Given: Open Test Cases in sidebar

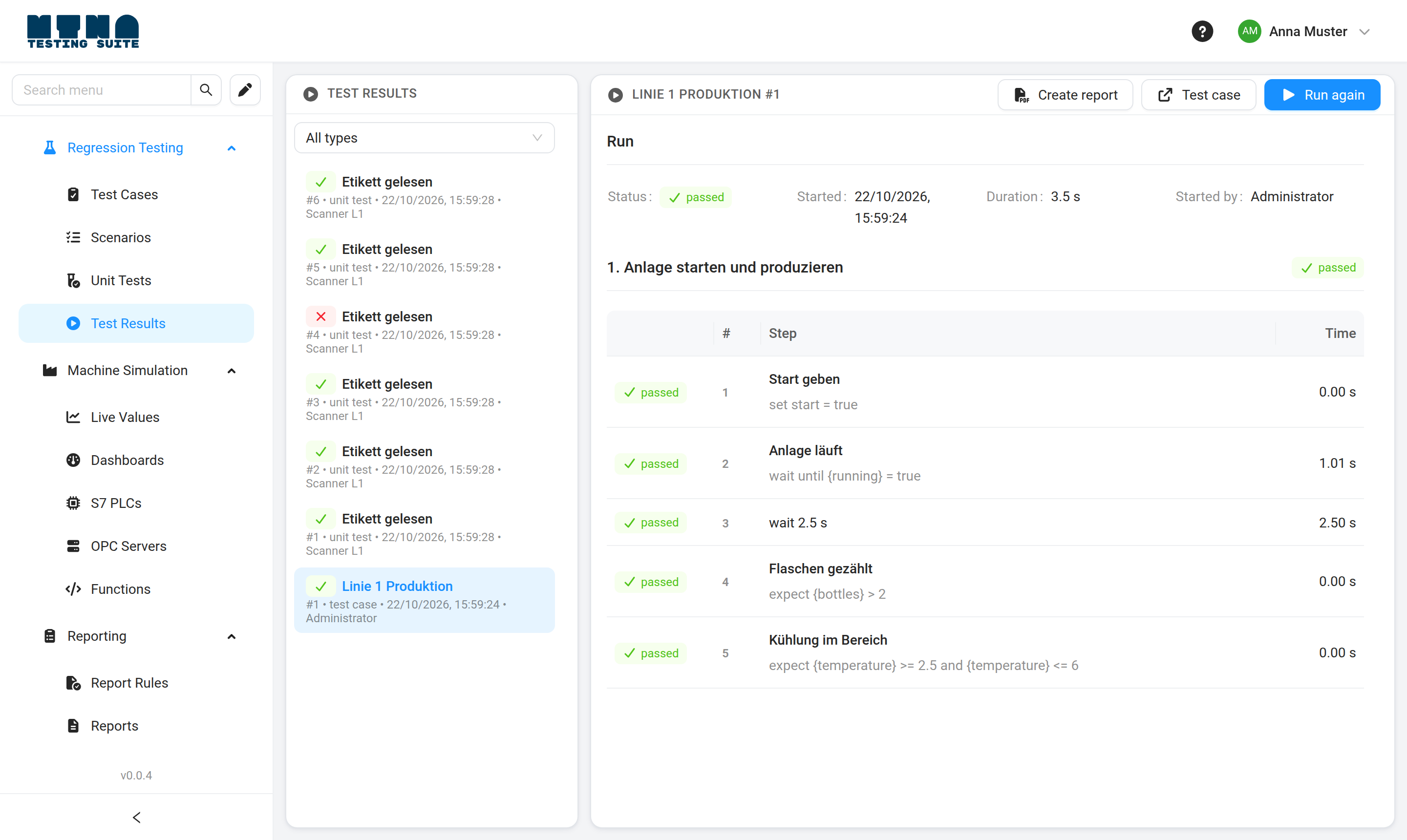Looking at the screenshot, I should 136,195.
